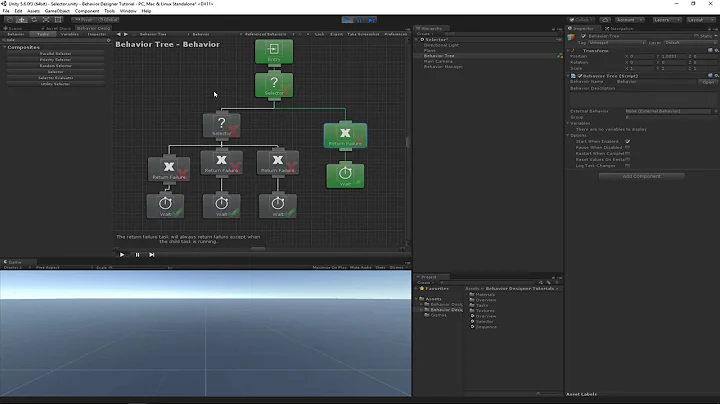Click the Export button in Behavior Designer
Screen dimensions: 720x404
[x=336, y=34]
